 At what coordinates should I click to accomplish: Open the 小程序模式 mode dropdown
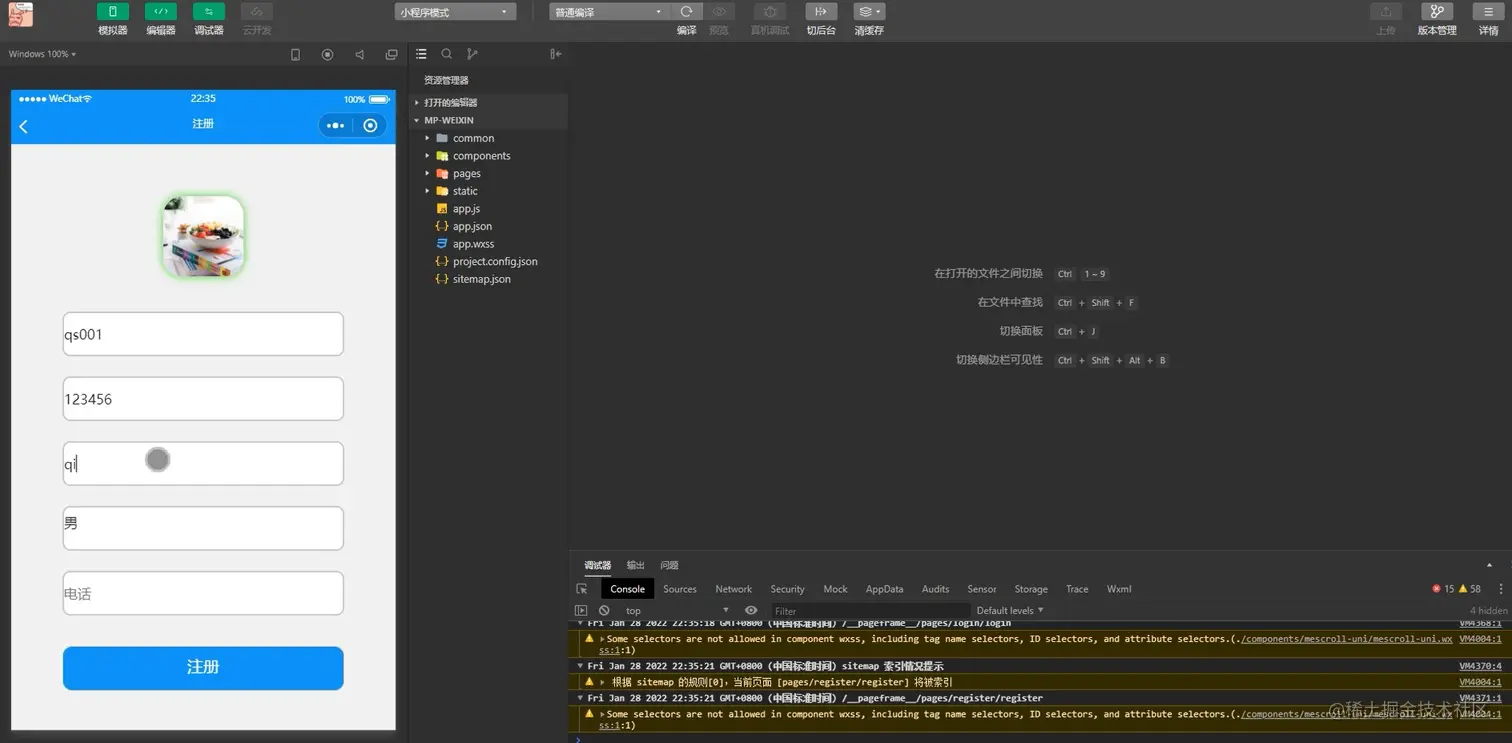tap(455, 12)
